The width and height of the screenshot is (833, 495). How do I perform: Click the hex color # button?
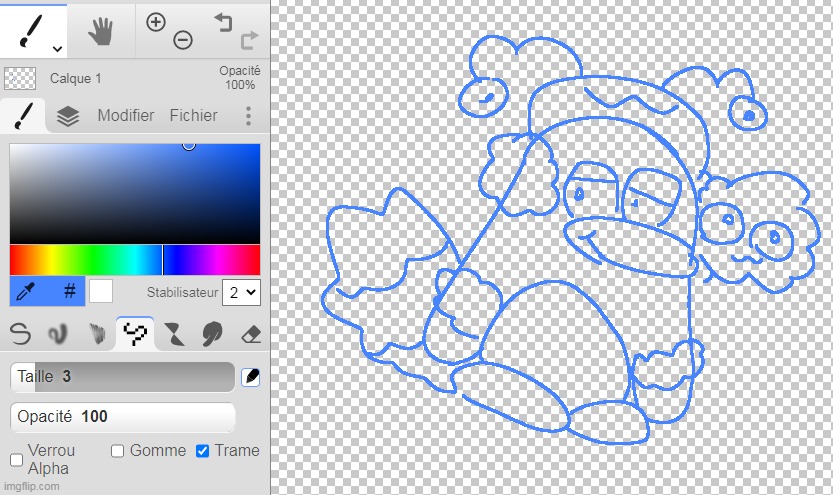(x=70, y=291)
